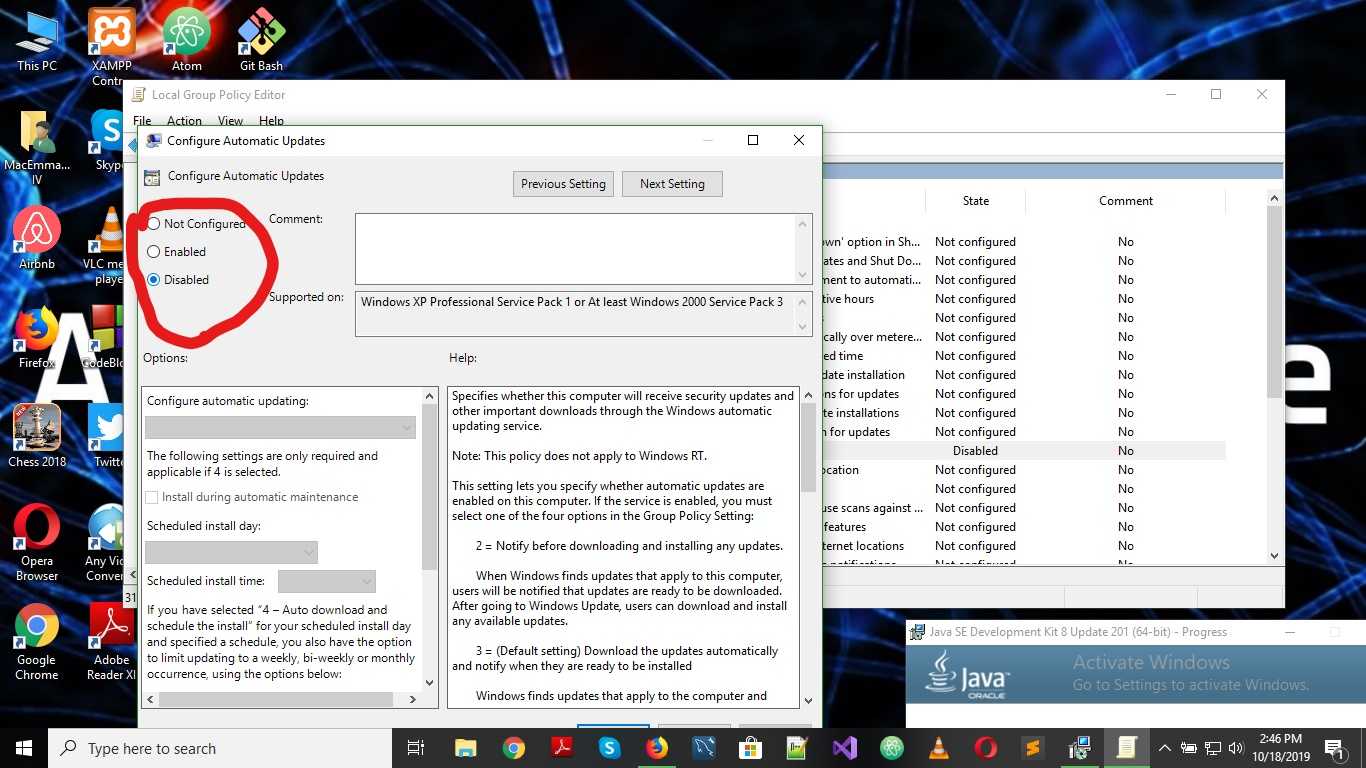Open Sublime Text from the taskbar

click(x=1033, y=748)
